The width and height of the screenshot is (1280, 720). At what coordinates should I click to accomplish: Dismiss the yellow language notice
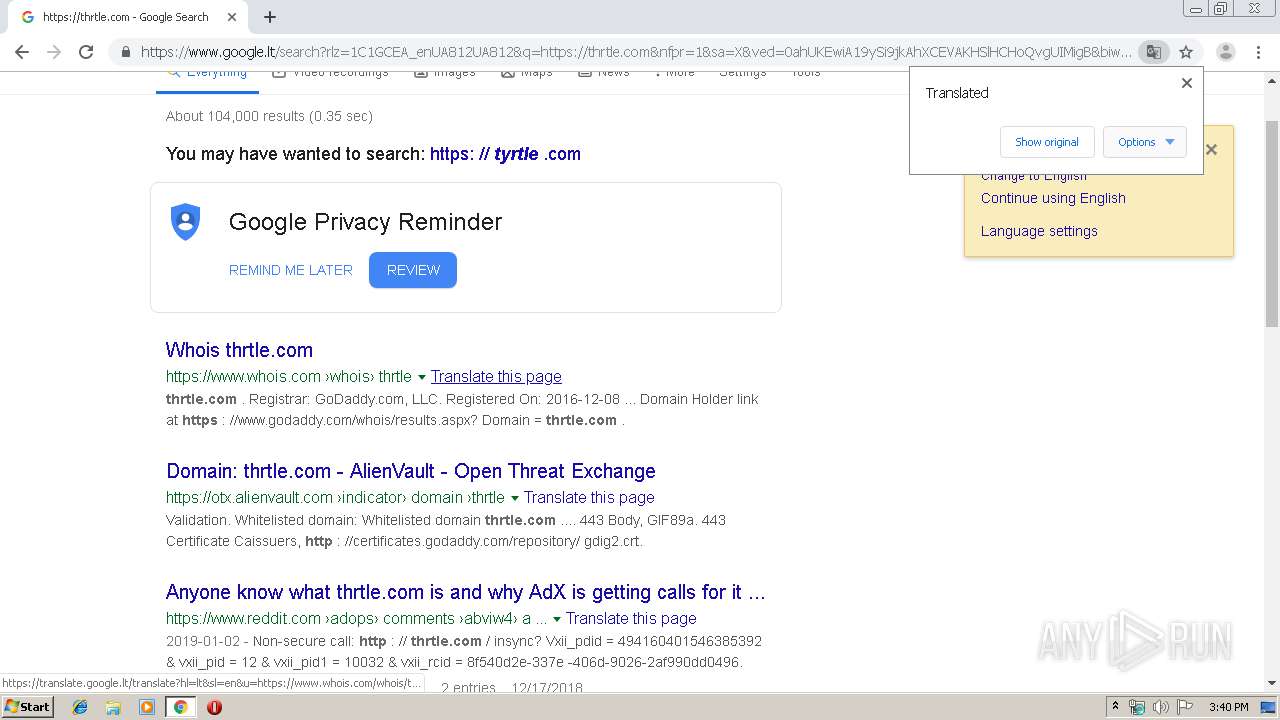1211,150
